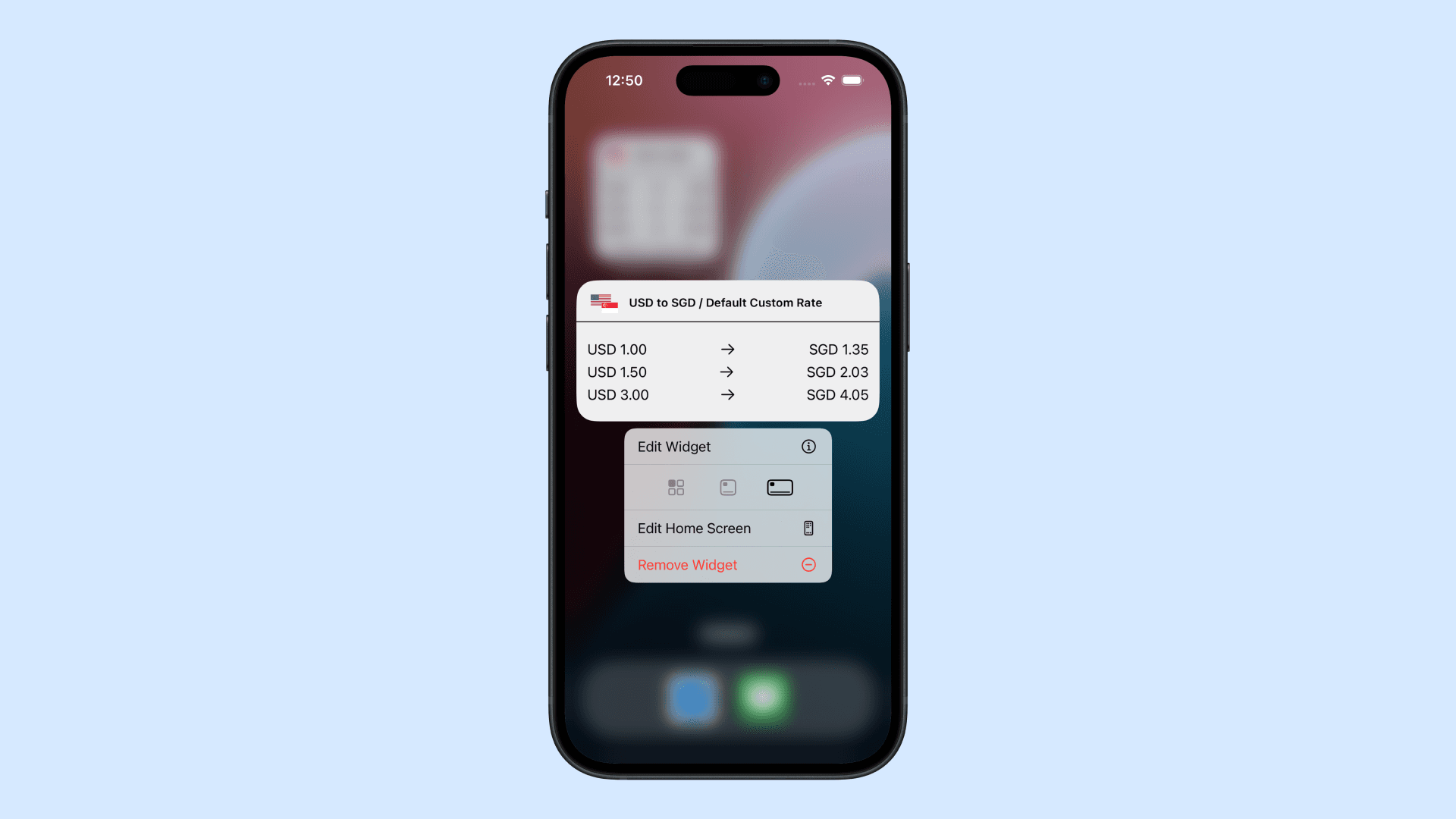Enable the wide widget layout option
1456x819 pixels.
[x=779, y=488]
